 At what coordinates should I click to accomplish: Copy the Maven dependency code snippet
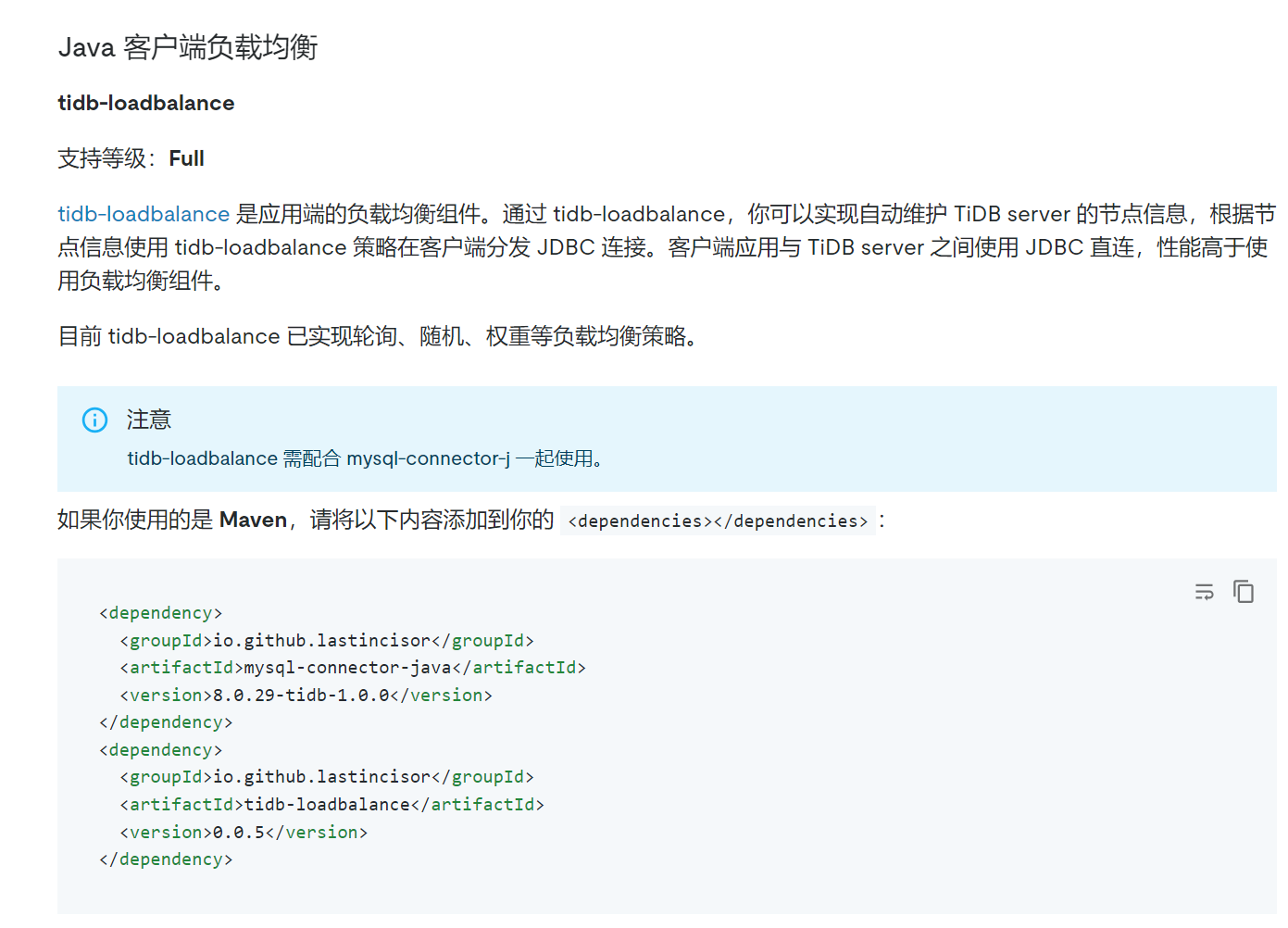click(x=1244, y=591)
